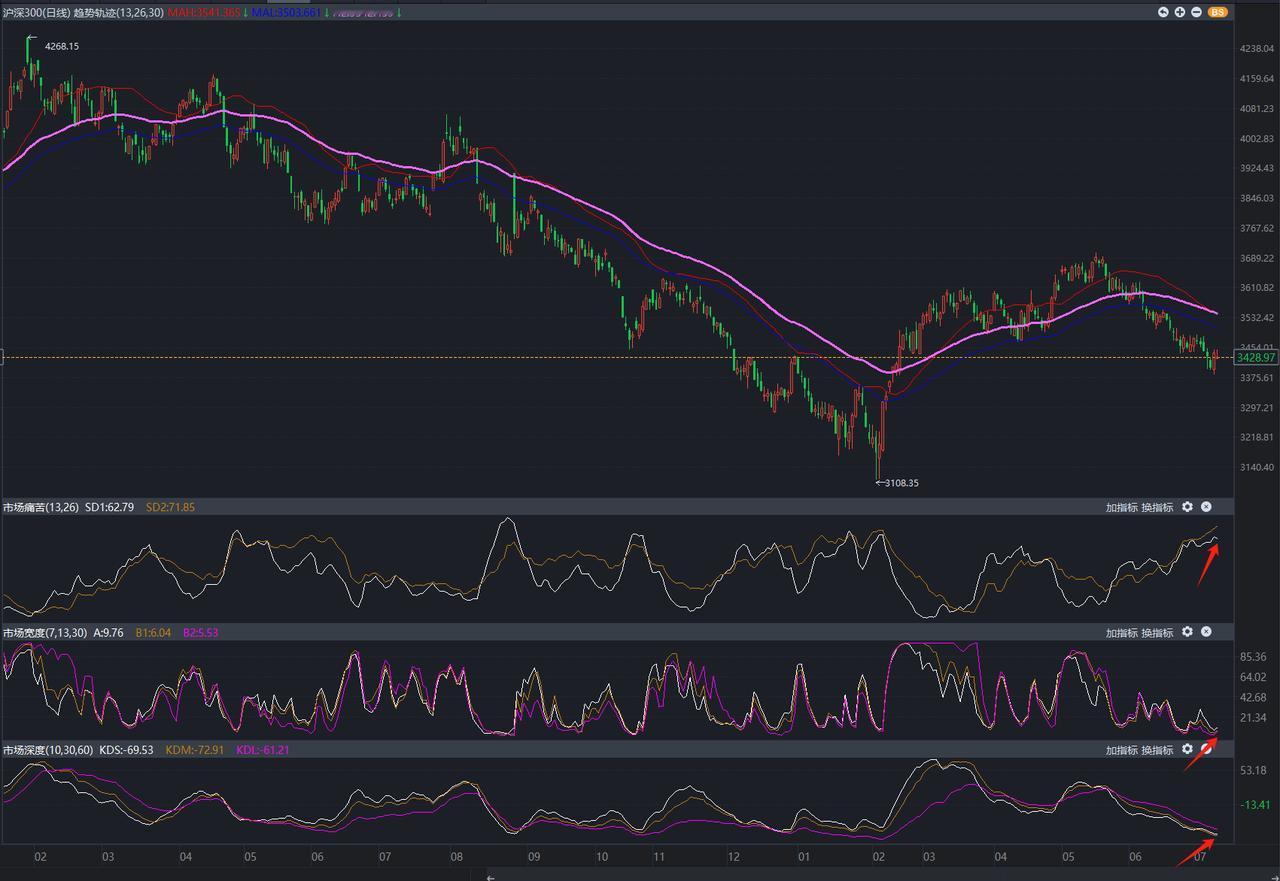Click the SD1:62.79 value

[110, 508]
